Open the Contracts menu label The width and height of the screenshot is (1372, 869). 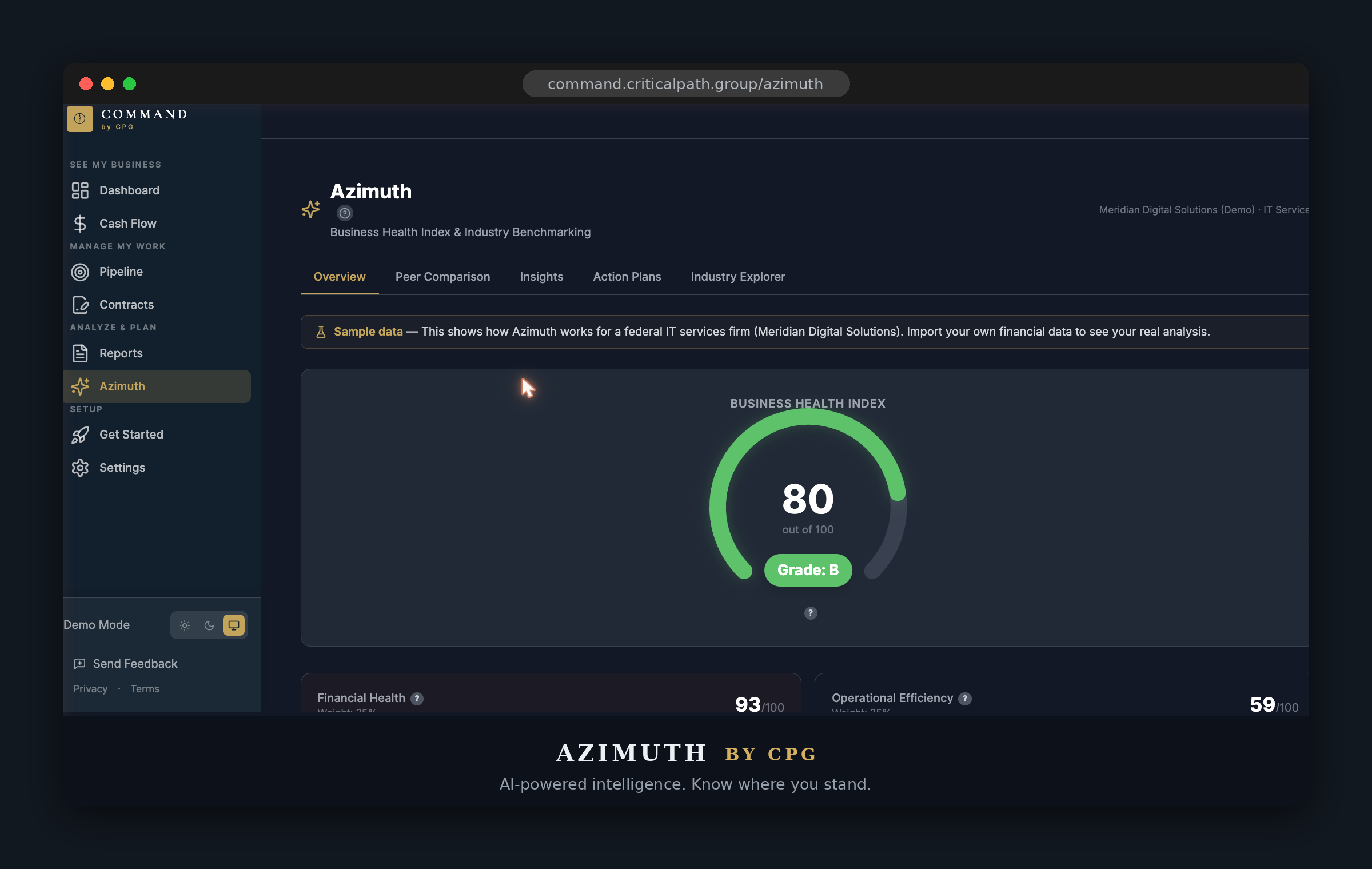click(126, 305)
